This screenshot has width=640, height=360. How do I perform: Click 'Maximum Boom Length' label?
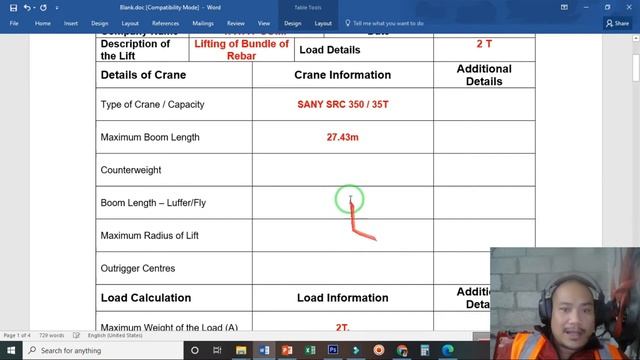(150, 137)
